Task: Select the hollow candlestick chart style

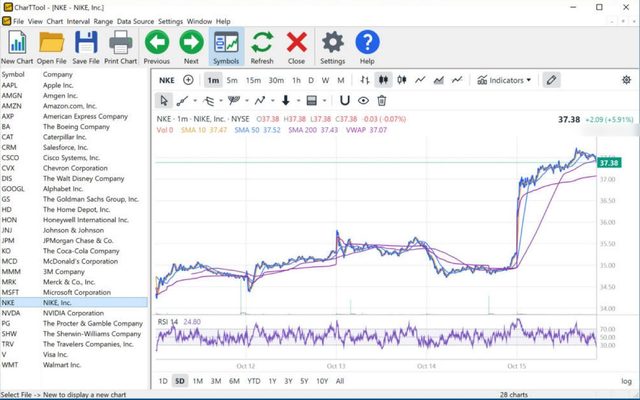Action: pyautogui.click(x=402, y=80)
